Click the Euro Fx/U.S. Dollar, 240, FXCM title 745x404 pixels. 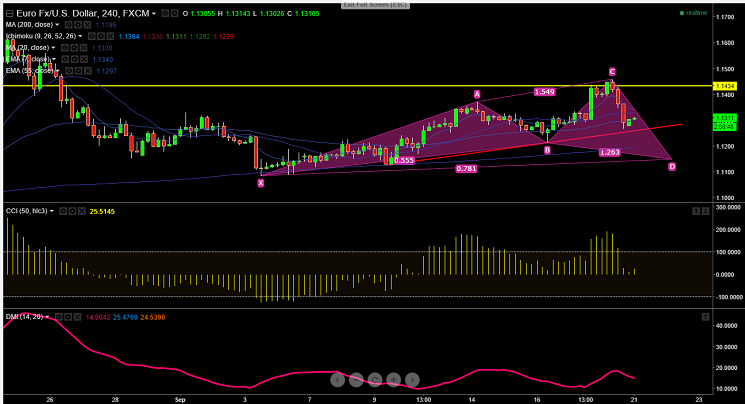click(x=83, y=14)
